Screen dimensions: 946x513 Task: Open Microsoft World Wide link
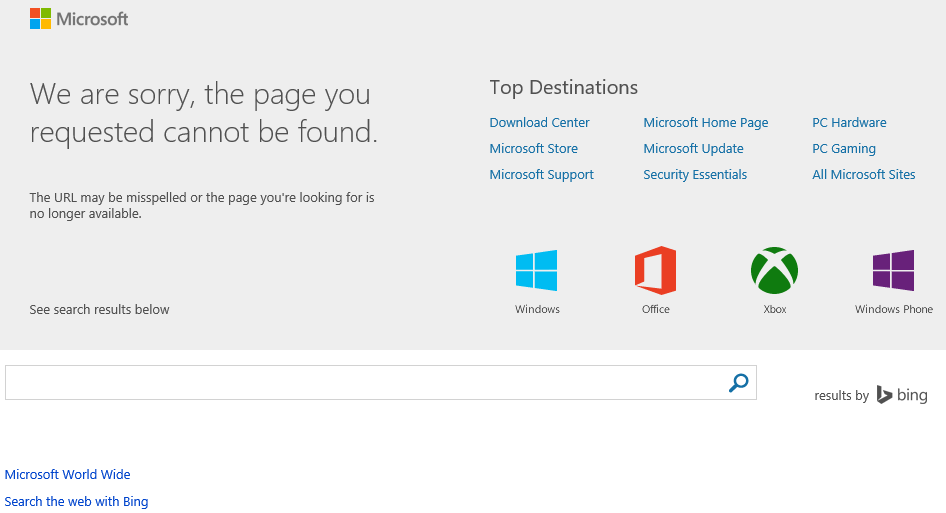[x=68, y=474]
